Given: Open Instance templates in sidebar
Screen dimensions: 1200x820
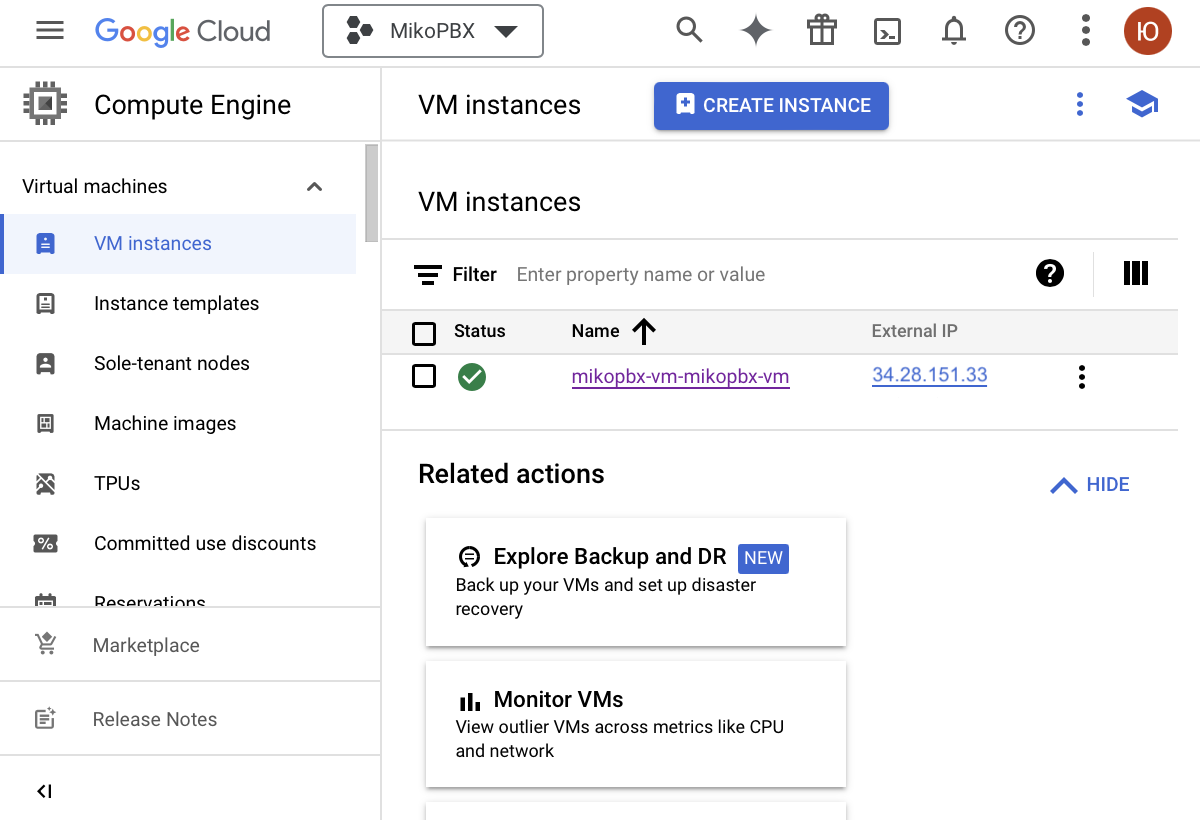Looking at the screenshot, I should 176,304.
